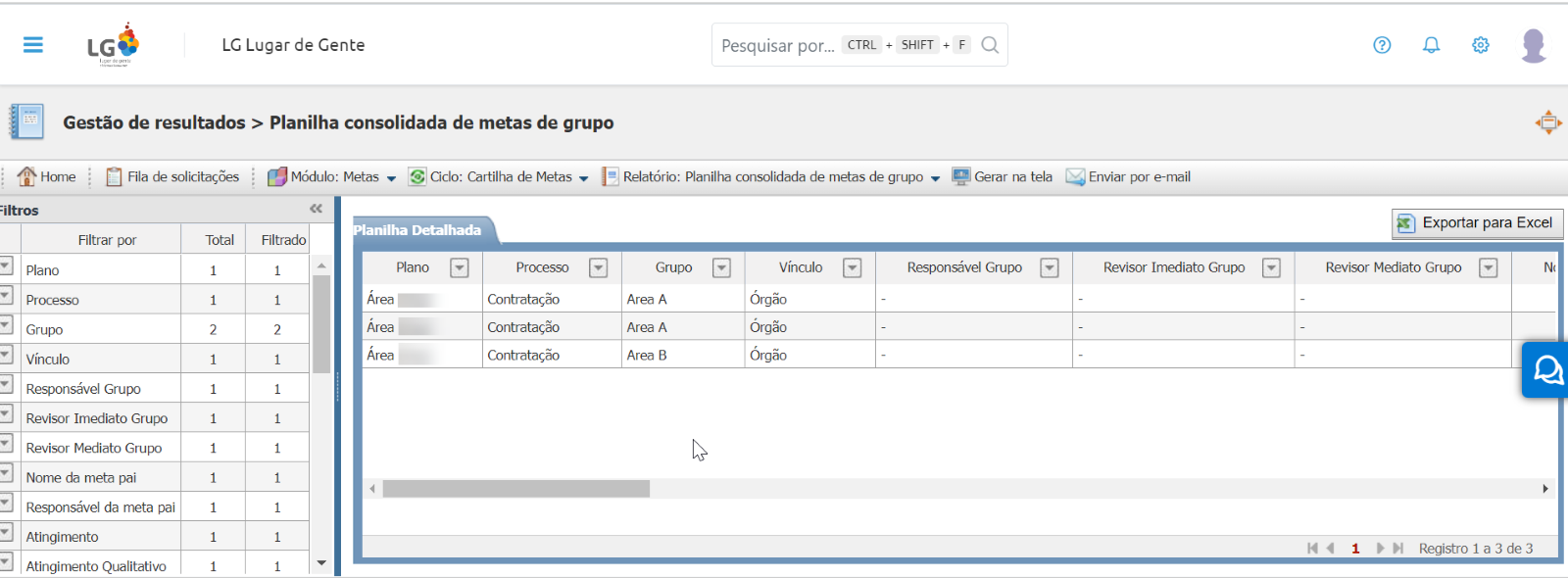Select page 1 in the pager
1568x578 pixels.
click(1355, 549)
